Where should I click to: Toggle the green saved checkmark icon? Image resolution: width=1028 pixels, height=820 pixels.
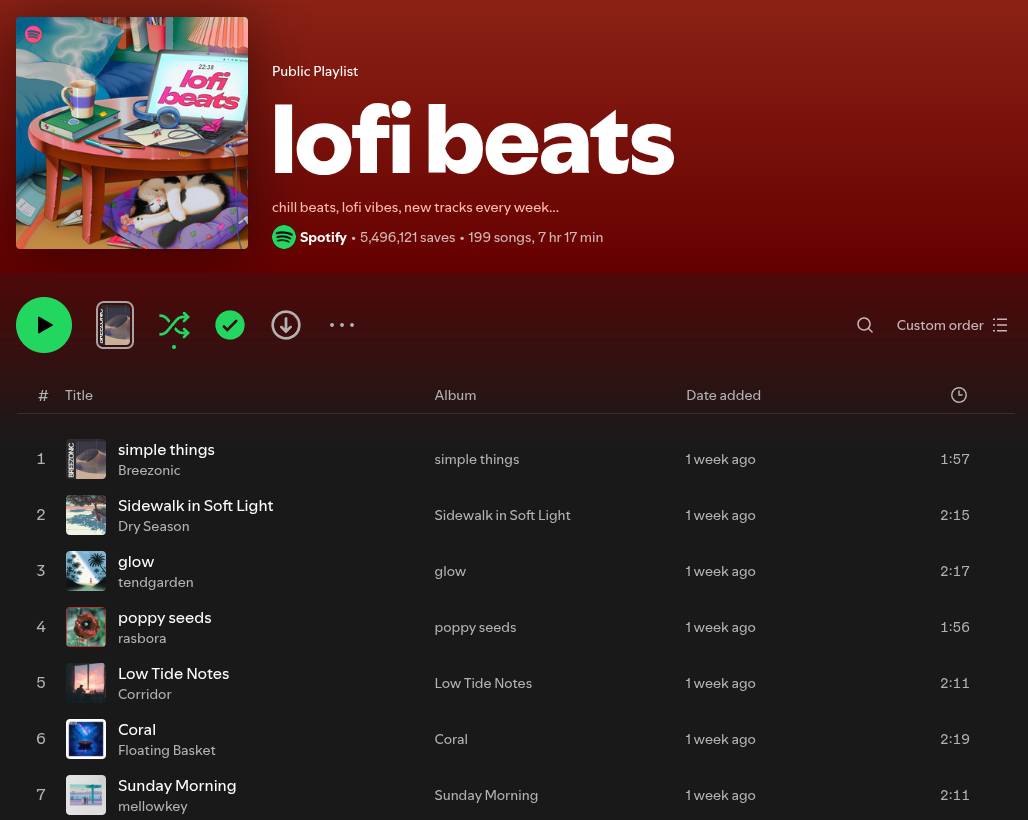pos(230,325)
